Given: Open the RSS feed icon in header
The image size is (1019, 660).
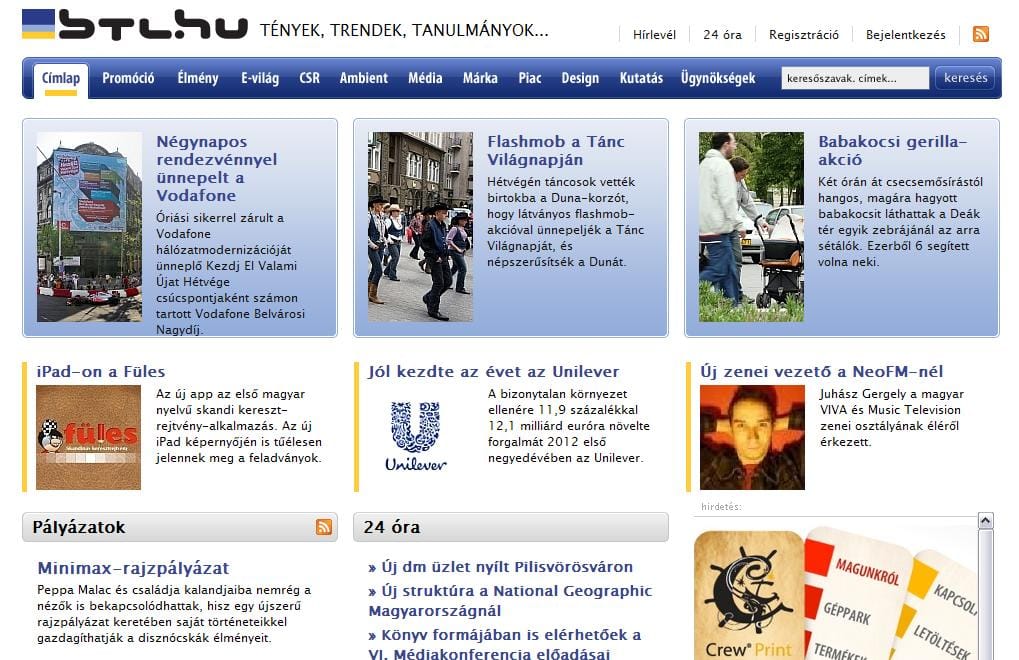Looking at the screenshot, I should coord(981,34).
